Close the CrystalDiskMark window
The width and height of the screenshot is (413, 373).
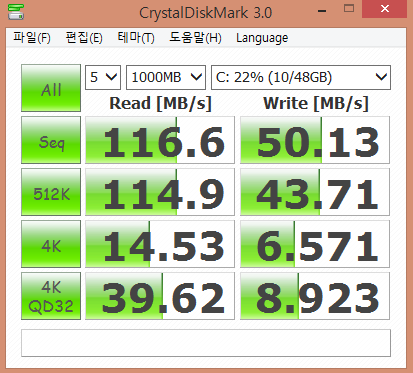coord(384,9)
